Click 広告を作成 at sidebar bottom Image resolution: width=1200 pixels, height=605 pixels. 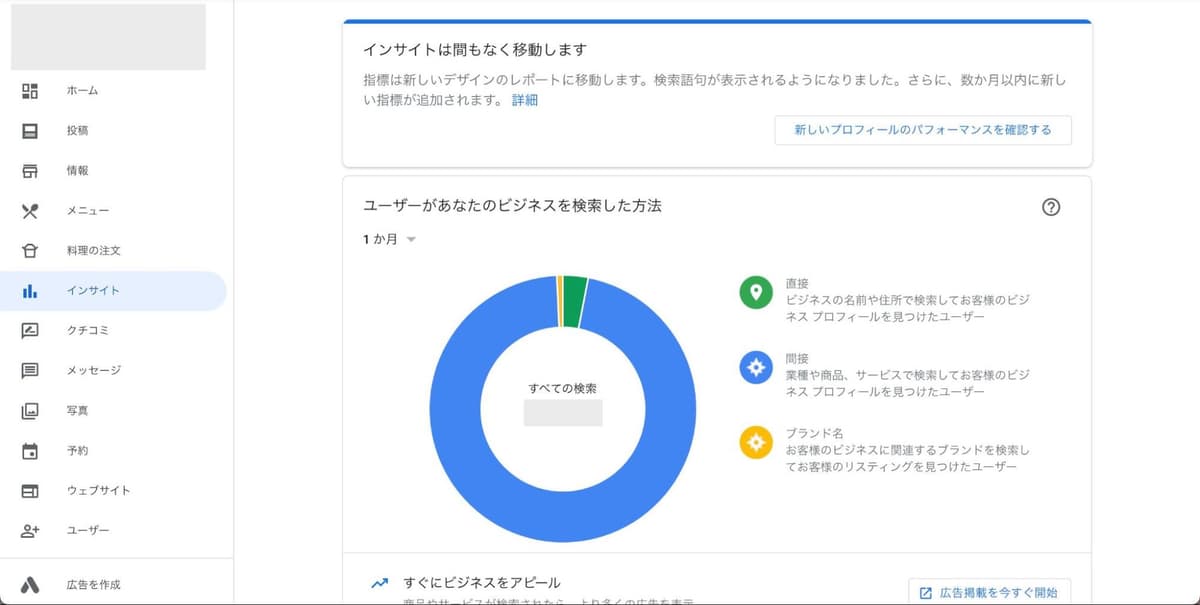(x=94, y=584)
